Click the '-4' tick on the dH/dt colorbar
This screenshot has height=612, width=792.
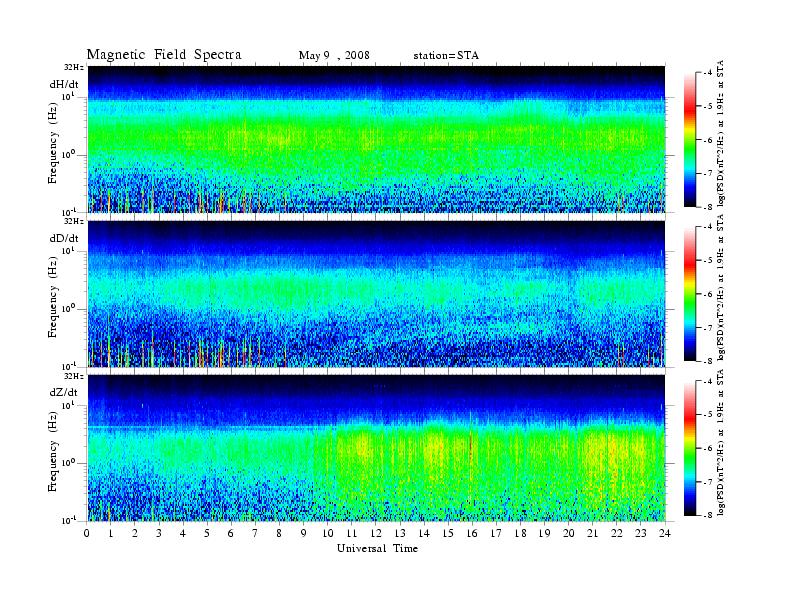click(x=708, y=73)
